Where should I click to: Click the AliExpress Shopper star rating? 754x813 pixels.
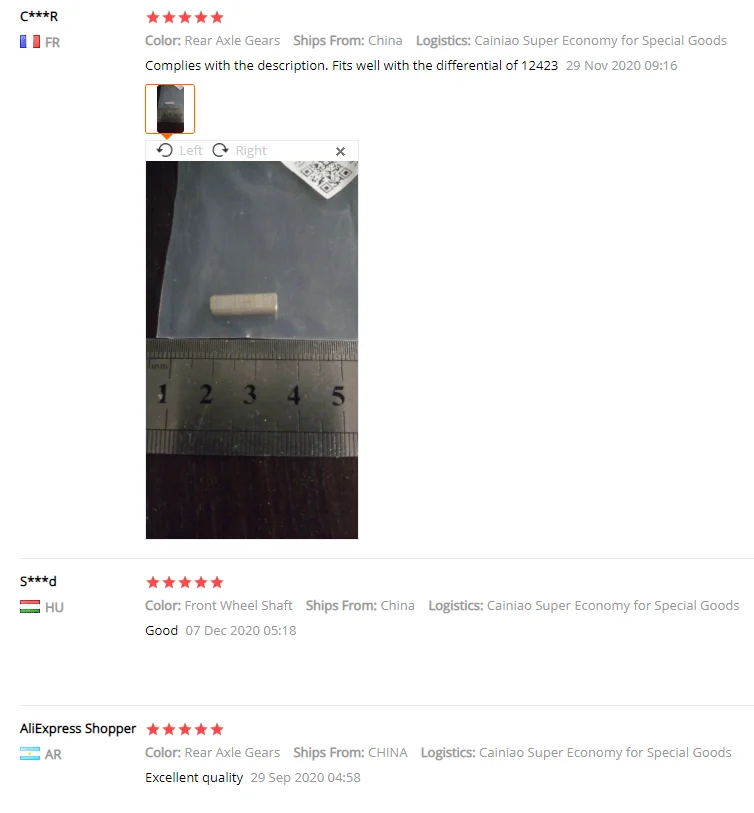point(185,730)
